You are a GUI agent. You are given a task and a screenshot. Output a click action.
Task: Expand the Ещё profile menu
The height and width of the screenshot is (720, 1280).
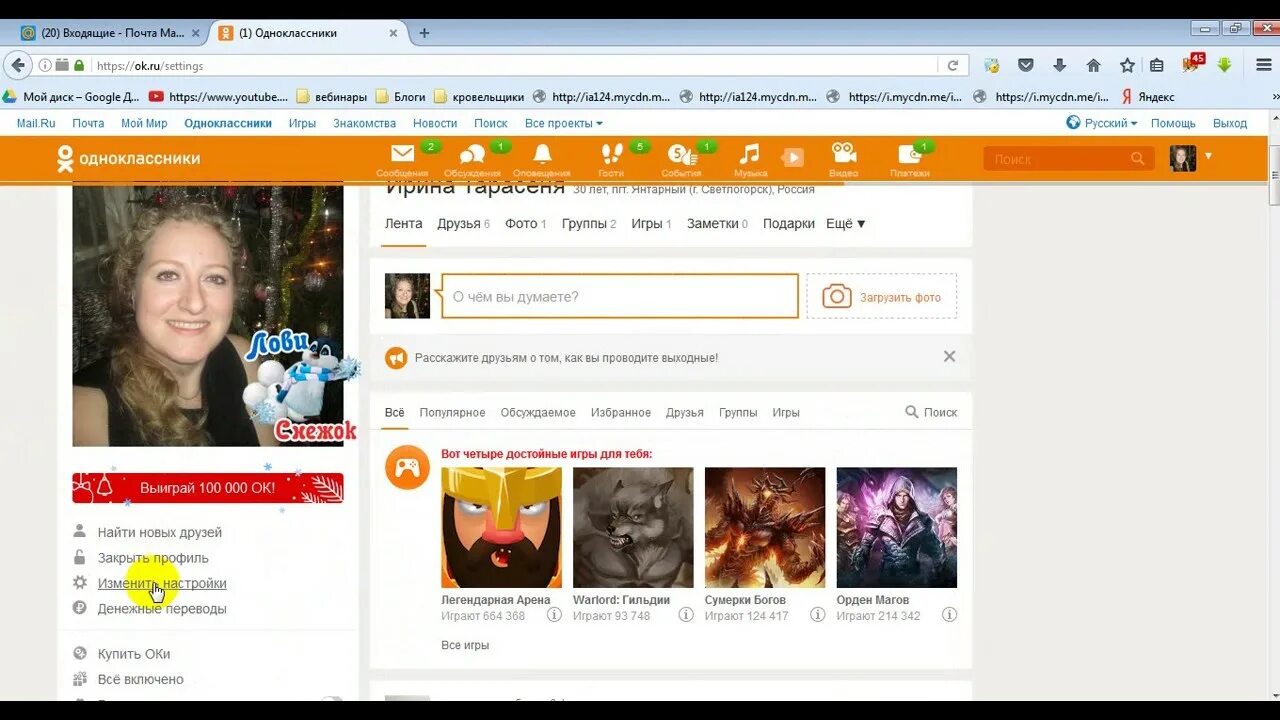point(845,224)
